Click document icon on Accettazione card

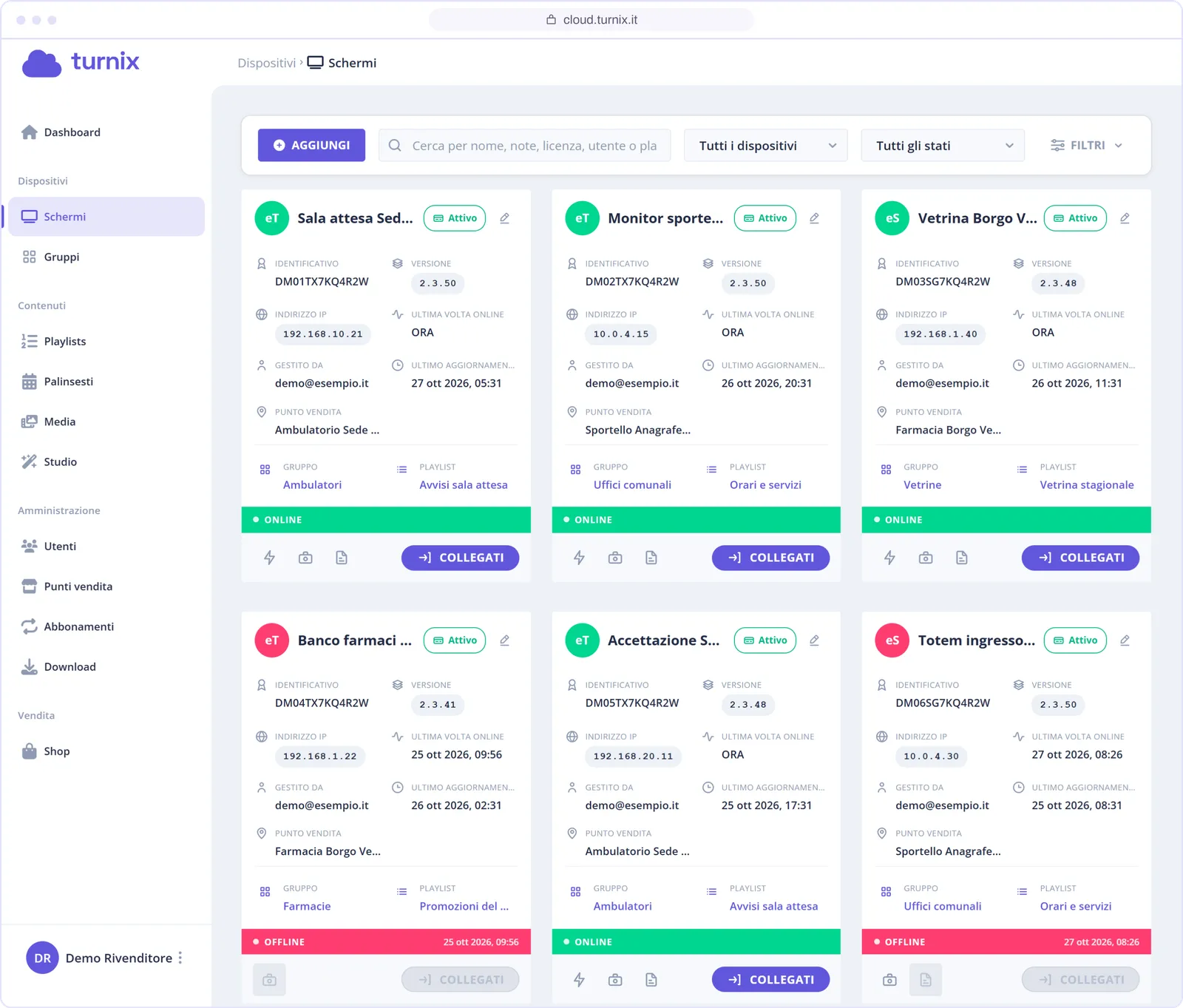click(x=651, y=980)
